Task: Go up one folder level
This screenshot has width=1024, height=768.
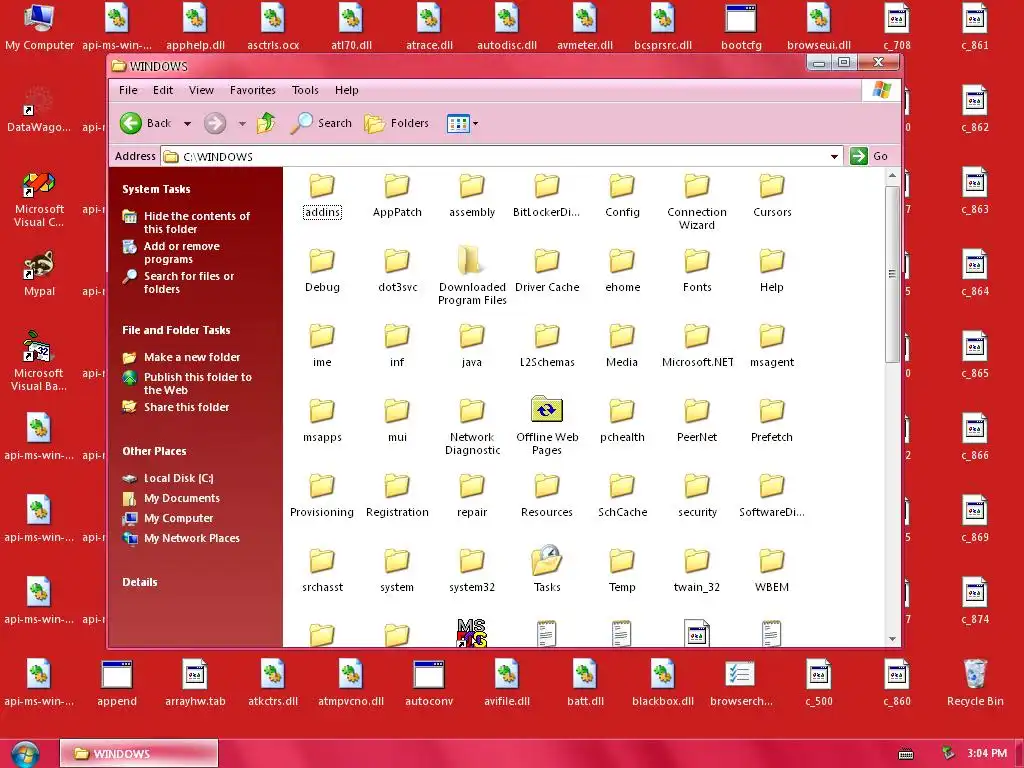Action: [x=266, y=123]
